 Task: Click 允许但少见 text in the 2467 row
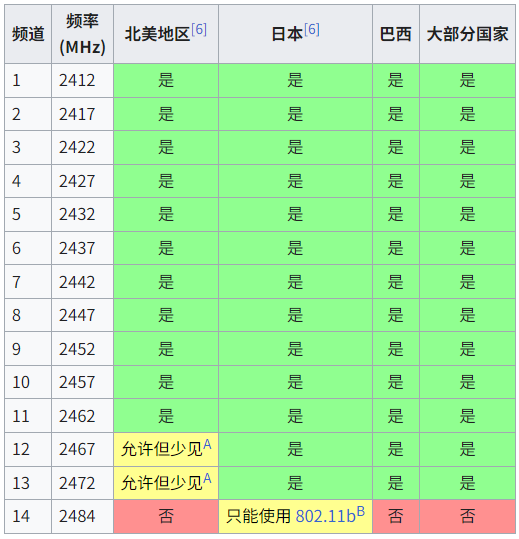pyautogui.click(x=162, y=449)
